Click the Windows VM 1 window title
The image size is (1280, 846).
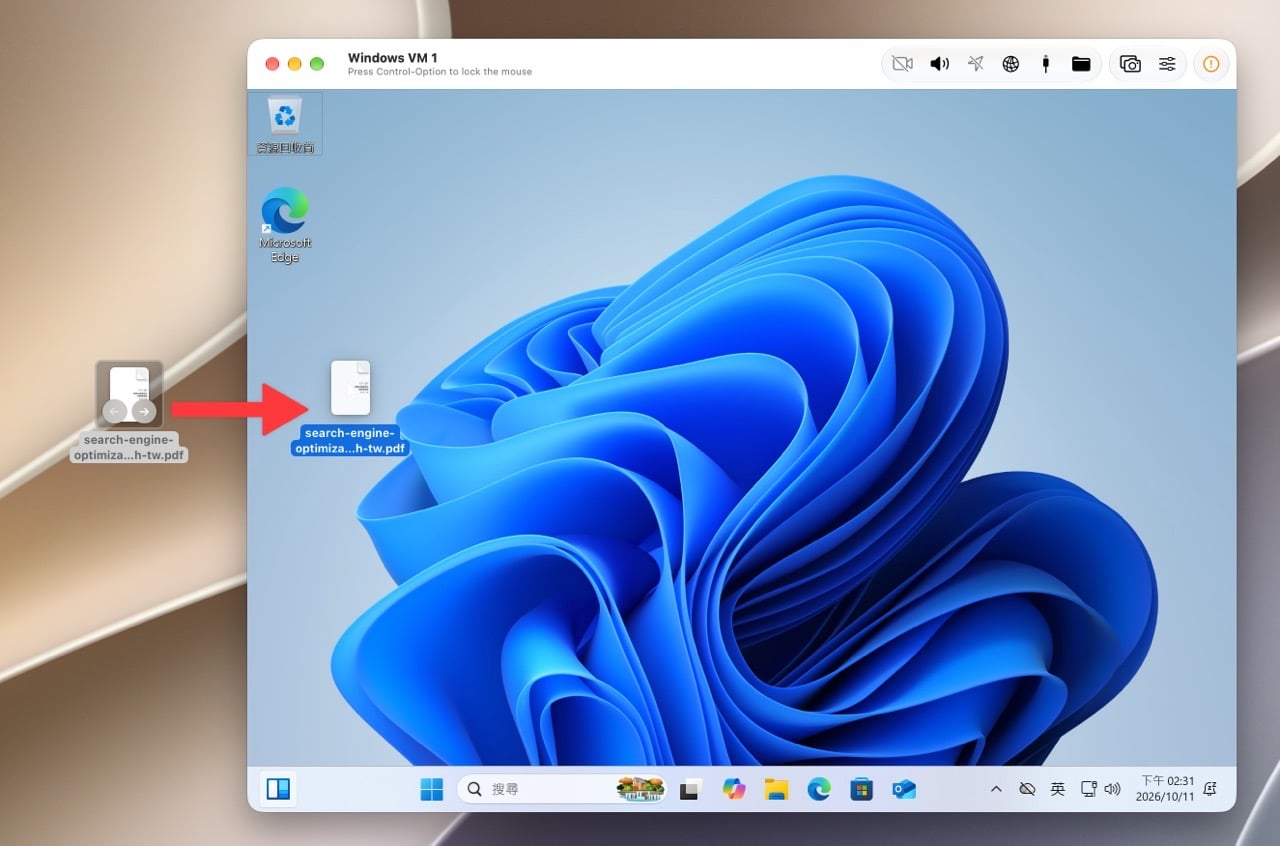pos(392,58)
